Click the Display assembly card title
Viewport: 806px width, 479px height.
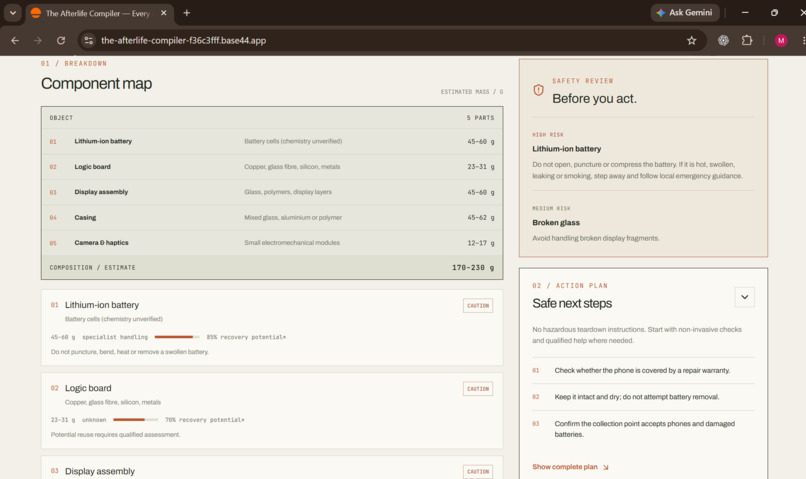point(100,471)
